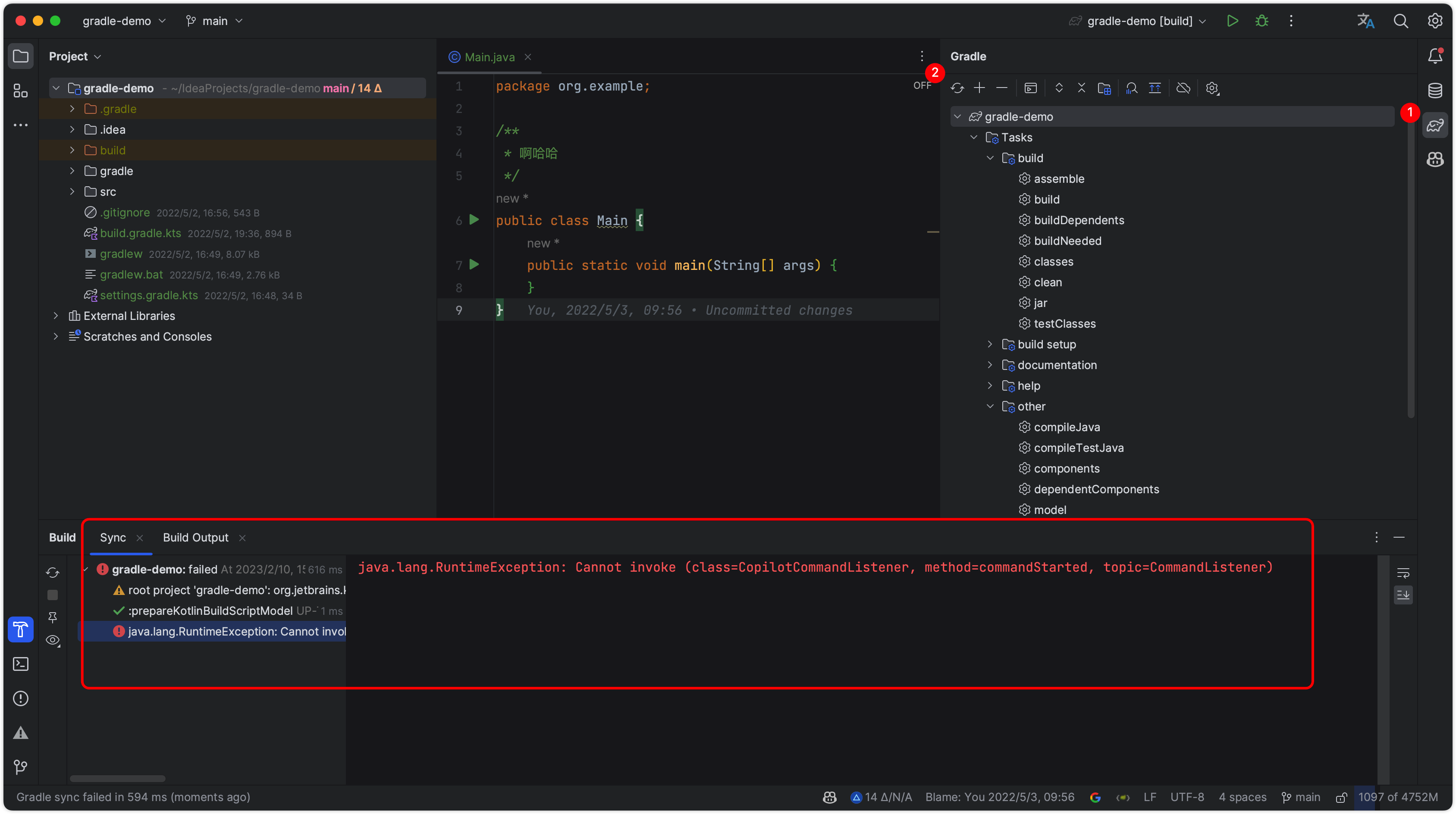The height and width of the screenshot is (814, 1456).
Task: Open the Git tool window icon
Action: [20, 767]
